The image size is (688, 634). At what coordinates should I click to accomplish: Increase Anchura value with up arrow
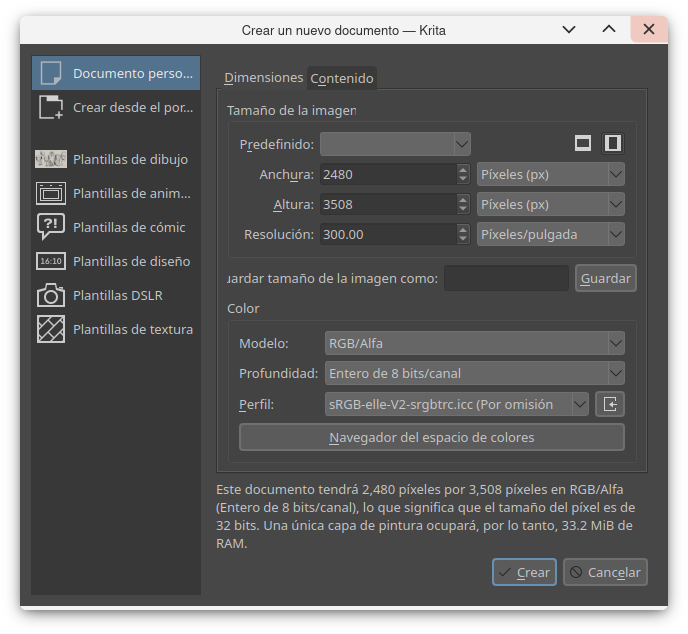tap(463, 169)
